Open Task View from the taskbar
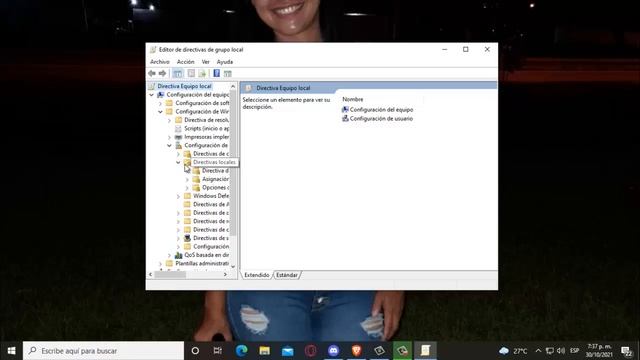This screenshot has width=640, height=360. (218, 351)
